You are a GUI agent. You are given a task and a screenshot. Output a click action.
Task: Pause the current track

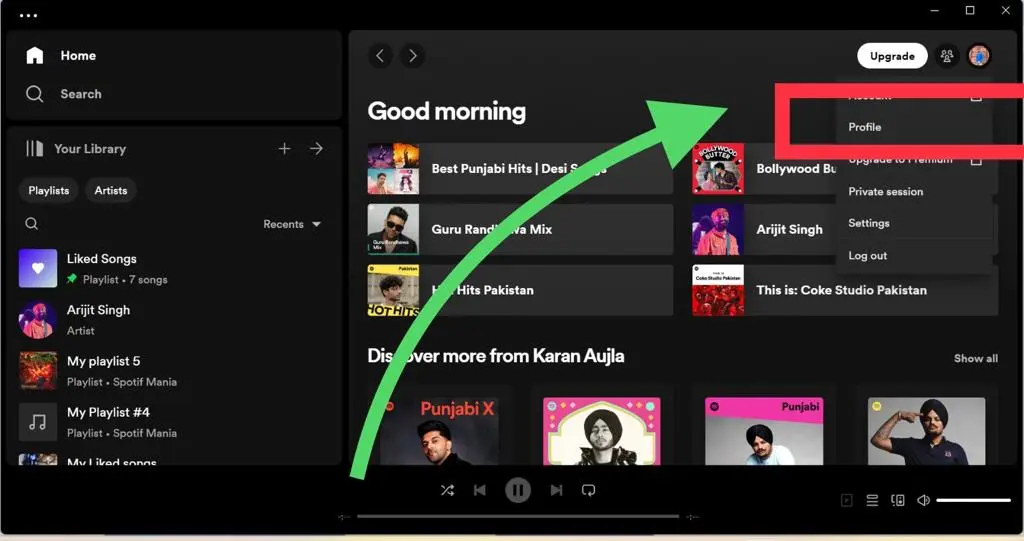pos(518,490)
